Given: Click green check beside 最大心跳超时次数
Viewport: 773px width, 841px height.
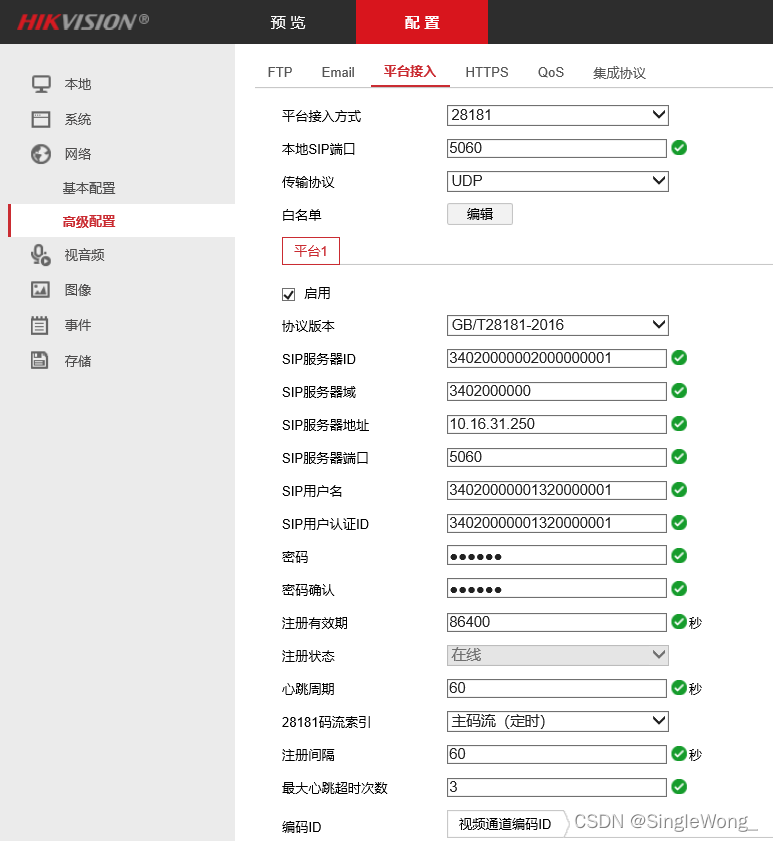Looking at the screenshot, I should (679, 787).
